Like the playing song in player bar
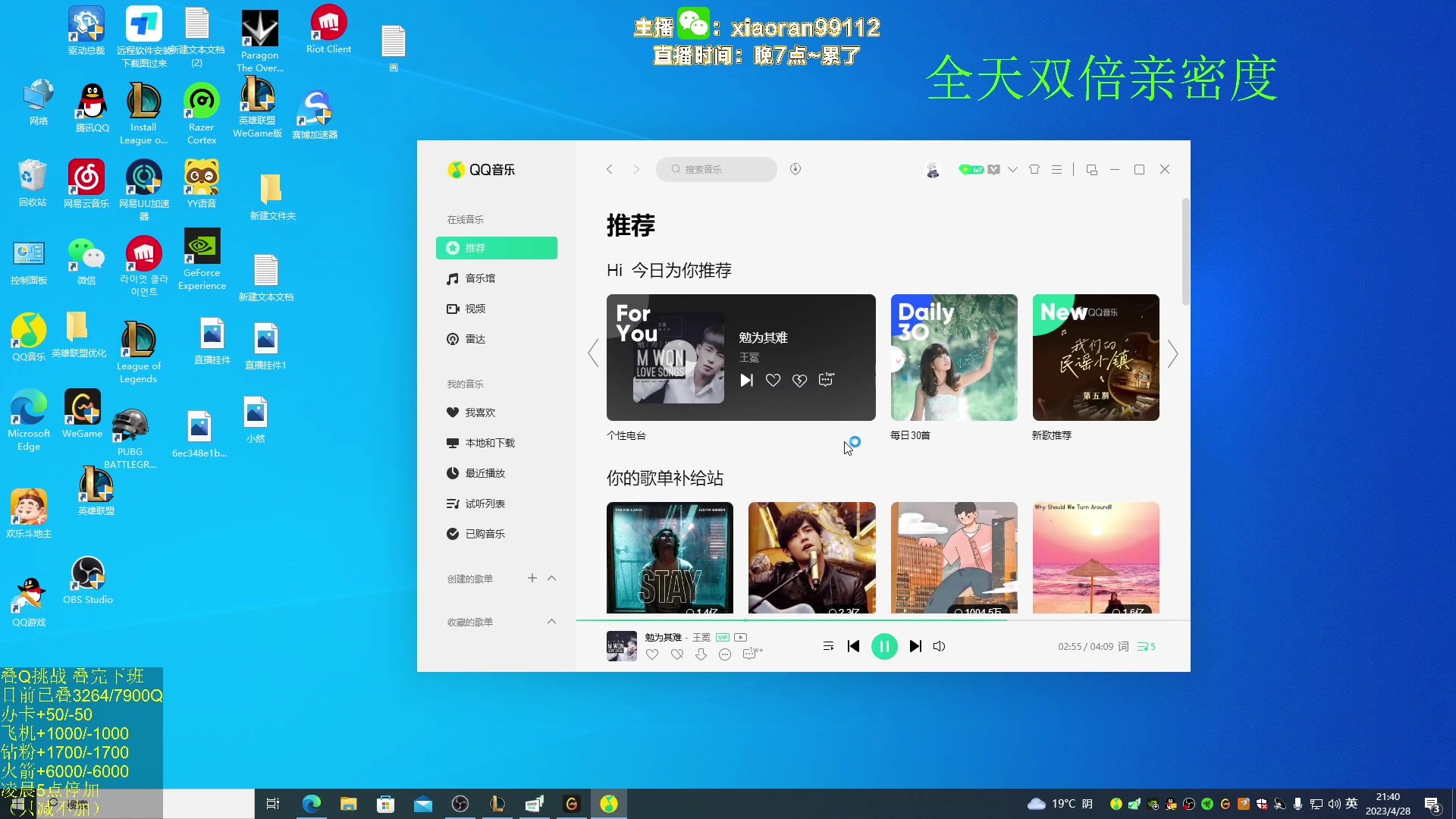Image resolution: width=1456 pixels, height=819 pixels. 652,654
